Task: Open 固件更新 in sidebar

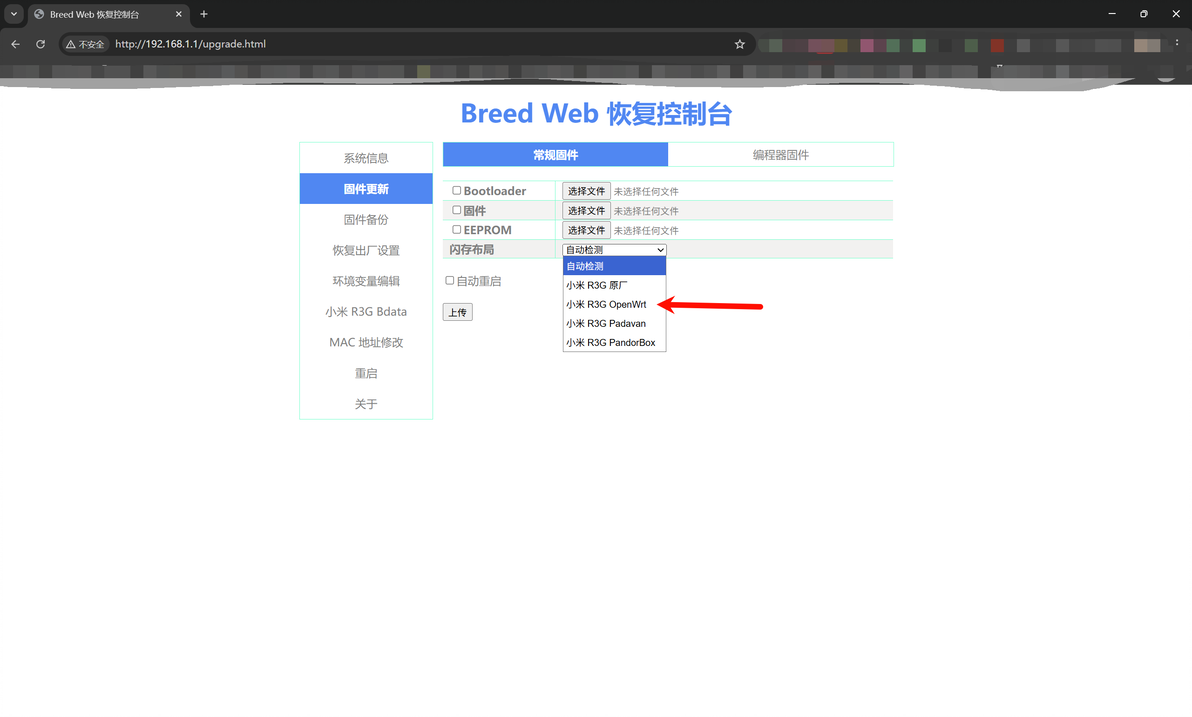Action: [x=366, y=189]
